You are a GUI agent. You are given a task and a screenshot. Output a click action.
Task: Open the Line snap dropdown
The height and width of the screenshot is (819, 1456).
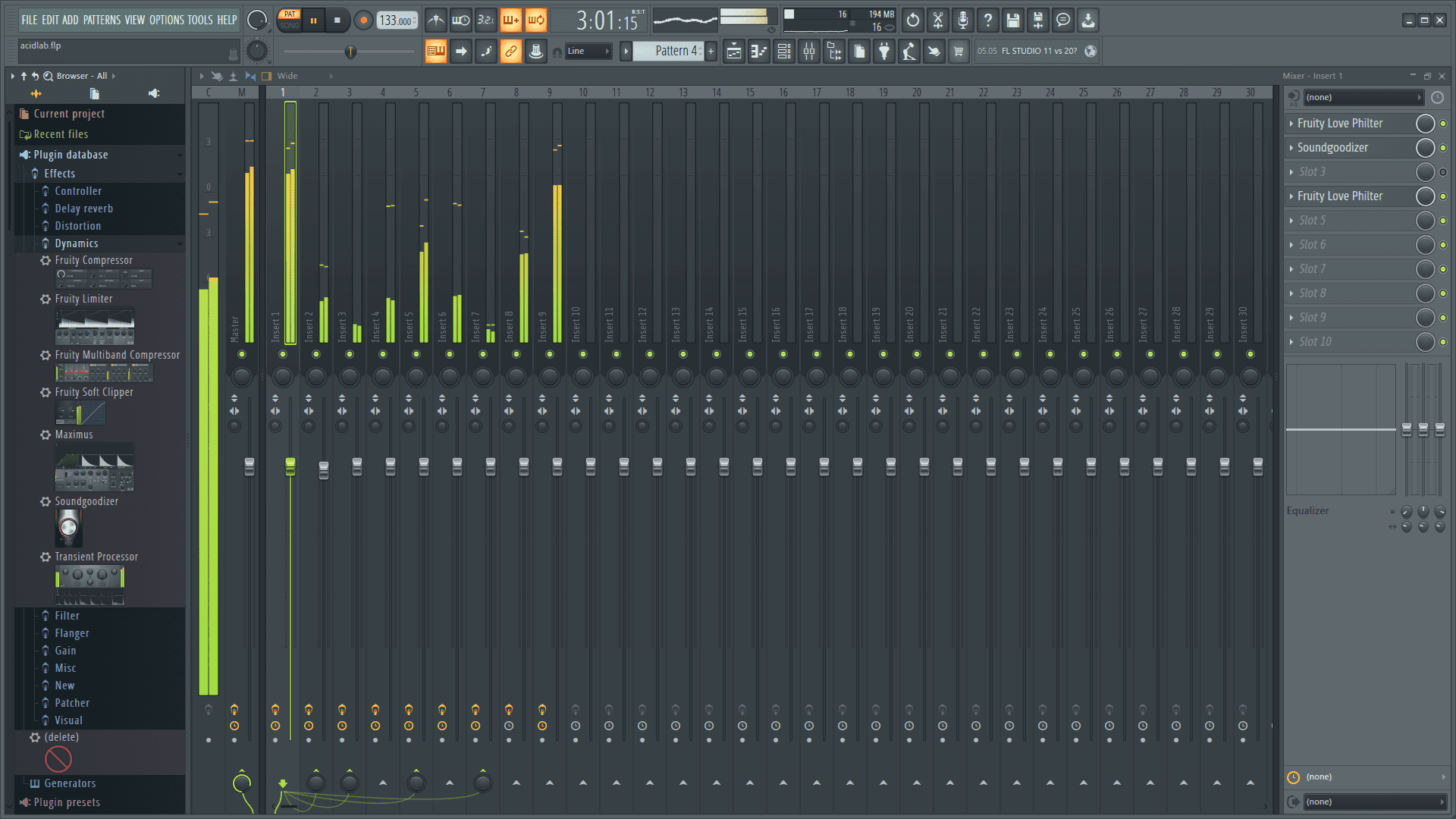[588, 52]
